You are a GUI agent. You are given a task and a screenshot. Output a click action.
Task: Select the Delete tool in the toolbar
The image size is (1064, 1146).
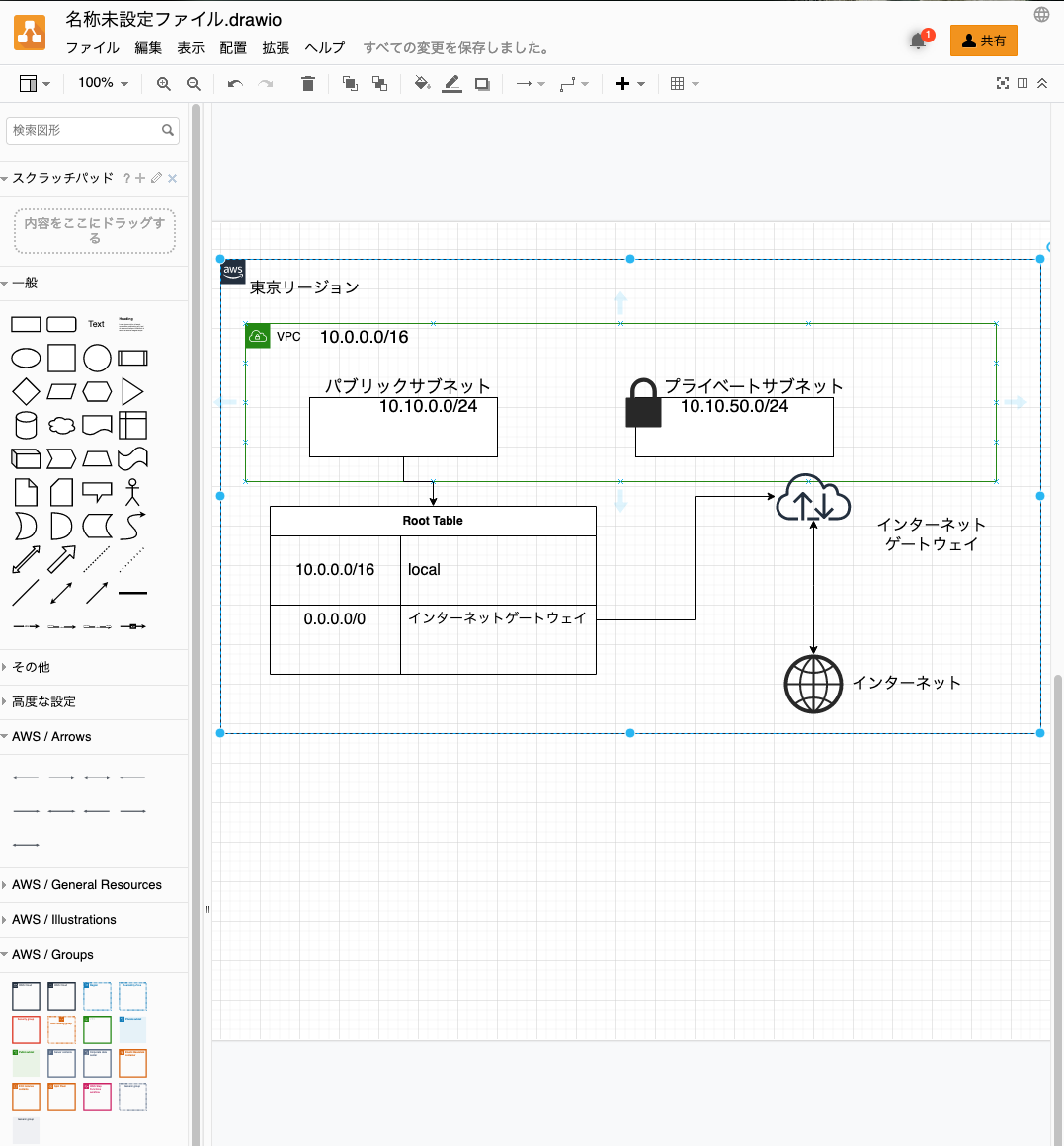(x=307, y=83)
